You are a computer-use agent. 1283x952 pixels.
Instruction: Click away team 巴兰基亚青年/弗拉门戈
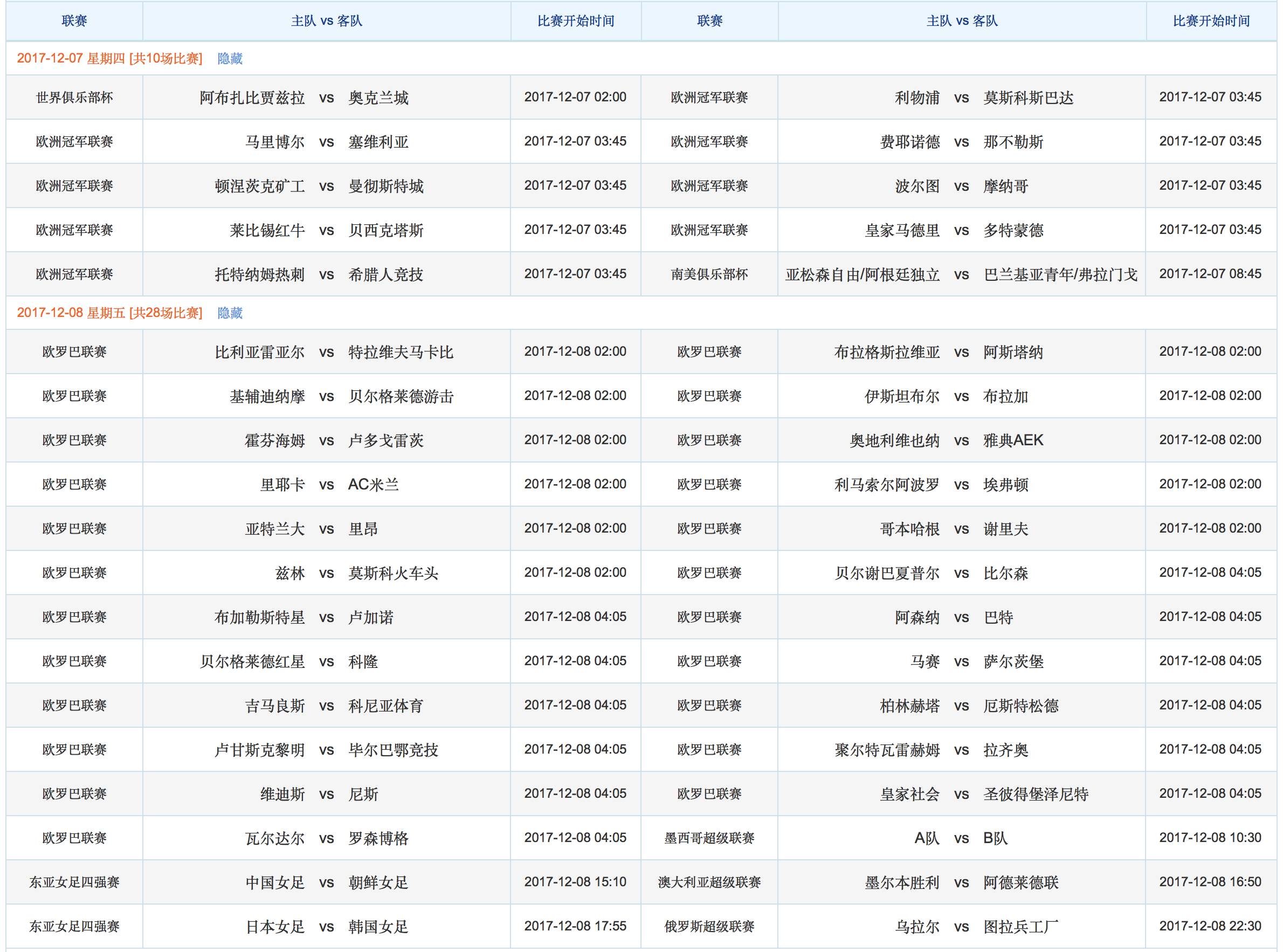tap(1060, 275)
